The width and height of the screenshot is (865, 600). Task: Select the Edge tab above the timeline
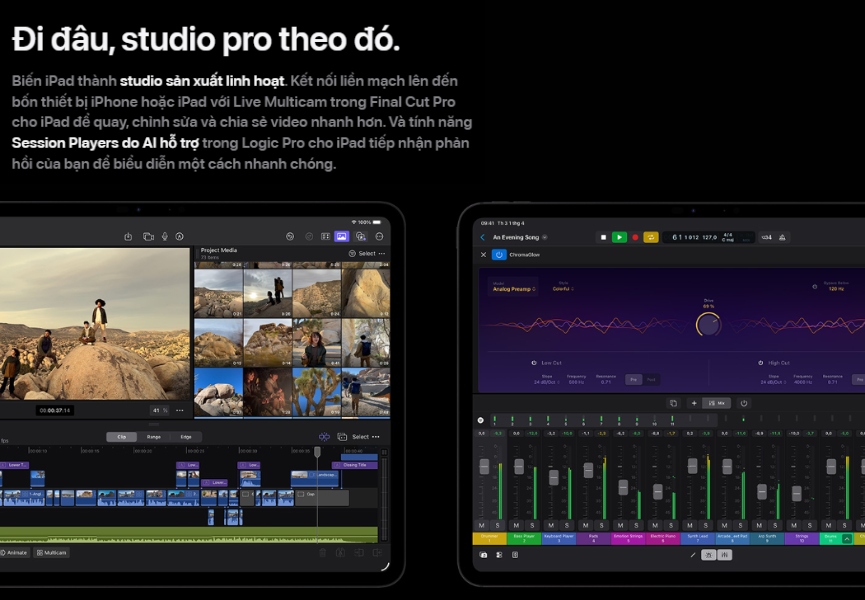[x=187, y=438]
